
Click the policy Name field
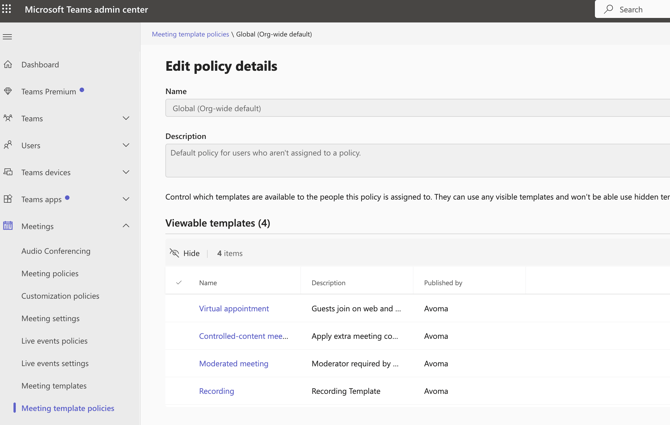(417, 108)
